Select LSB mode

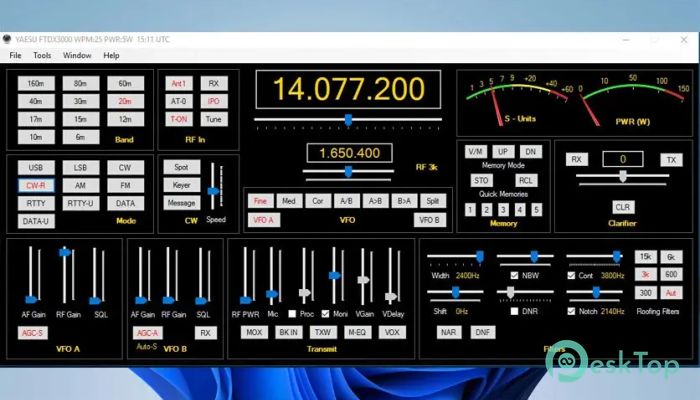pos(81,167)
